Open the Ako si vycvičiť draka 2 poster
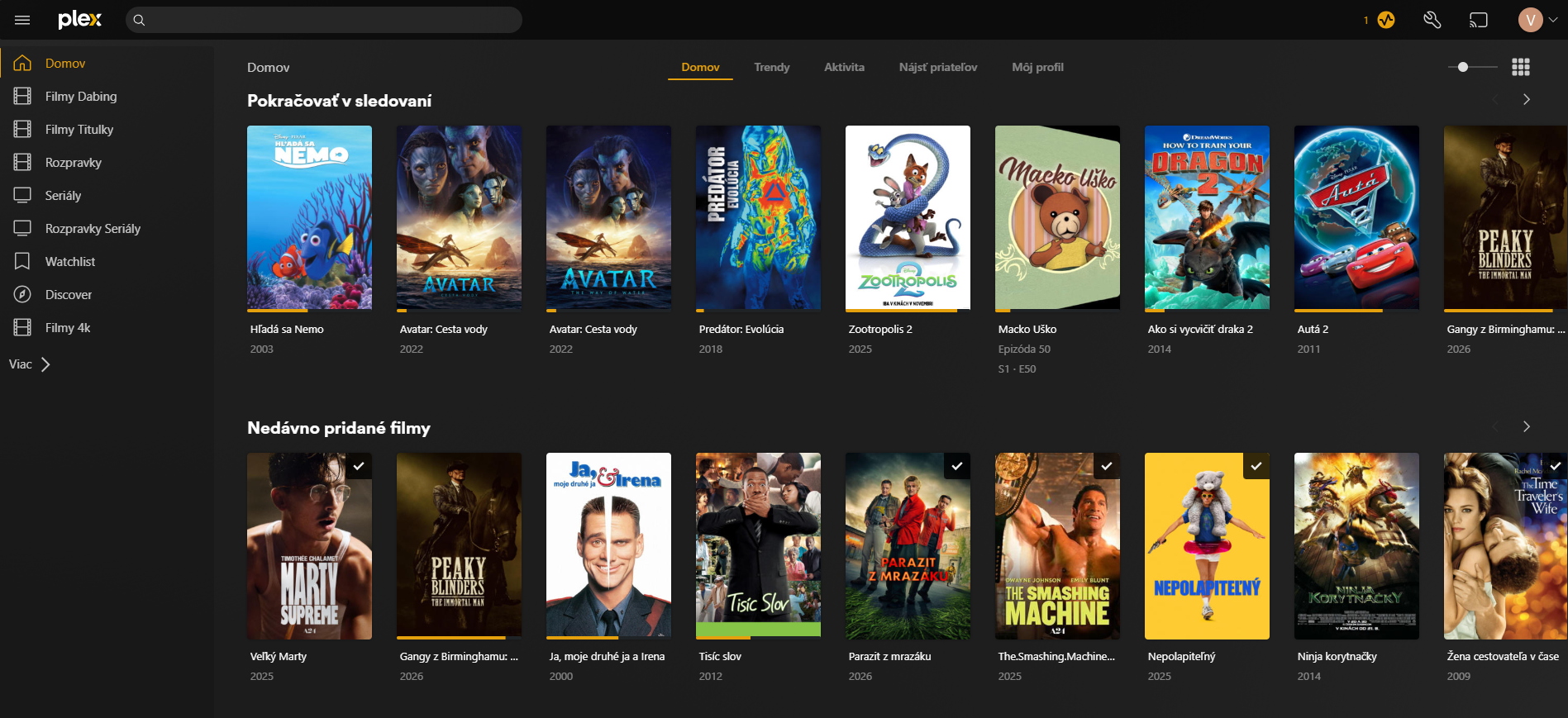Viewport: 1568px width, 718px height. pos(1207,217)
